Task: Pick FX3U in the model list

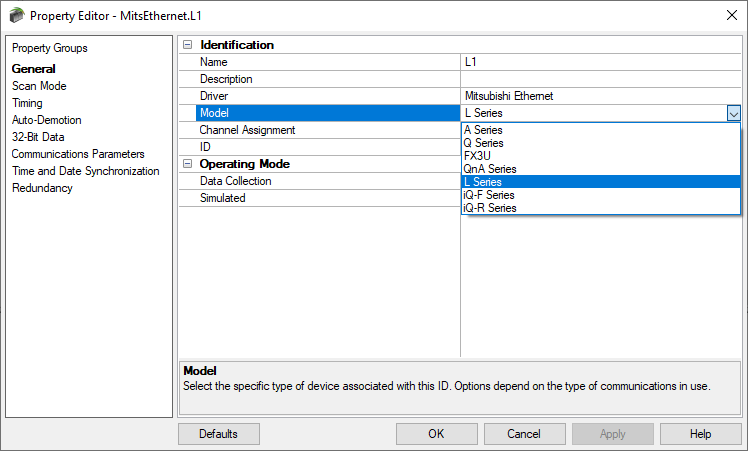Action: click(x=601, y=156)
